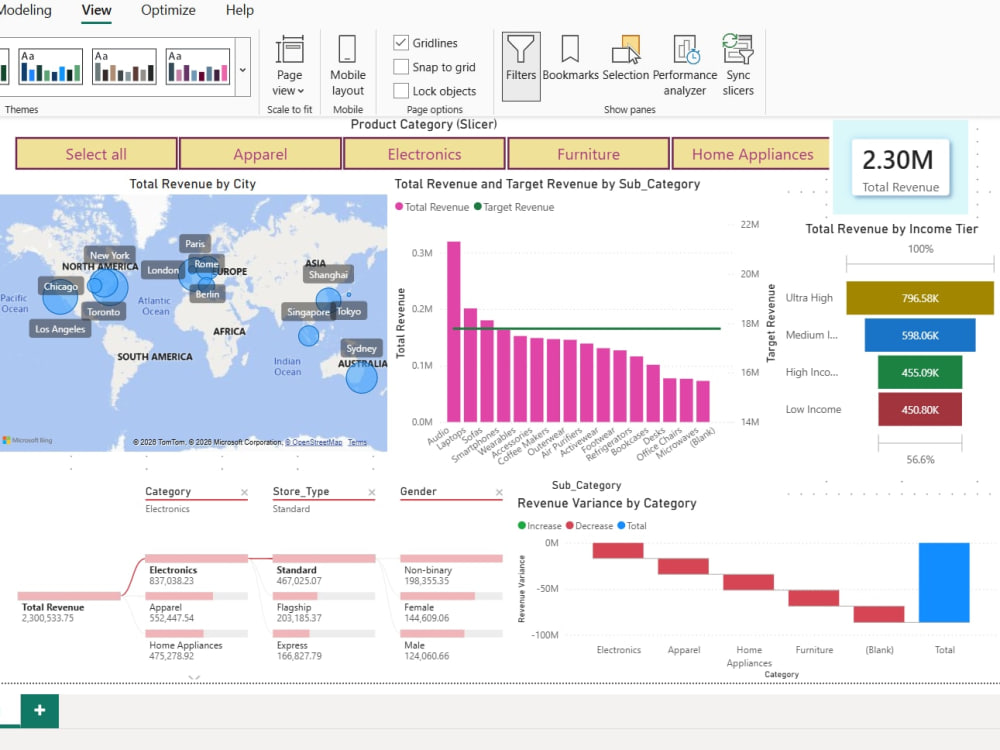Viewport: 1000px width, 750px height.
Task: Remove the Store_Type level from decomposition tree
Action: 372,492
